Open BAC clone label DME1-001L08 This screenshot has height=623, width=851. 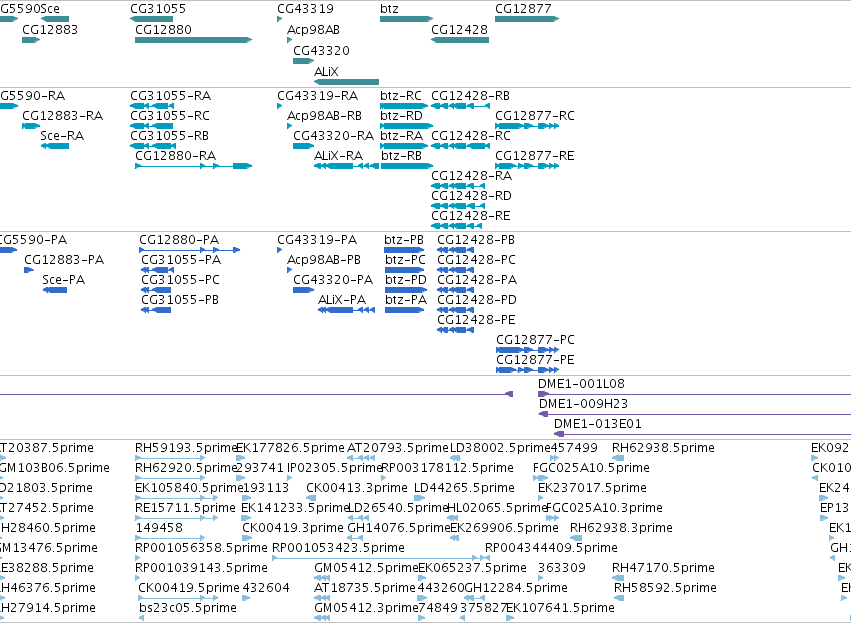[581, 384]
